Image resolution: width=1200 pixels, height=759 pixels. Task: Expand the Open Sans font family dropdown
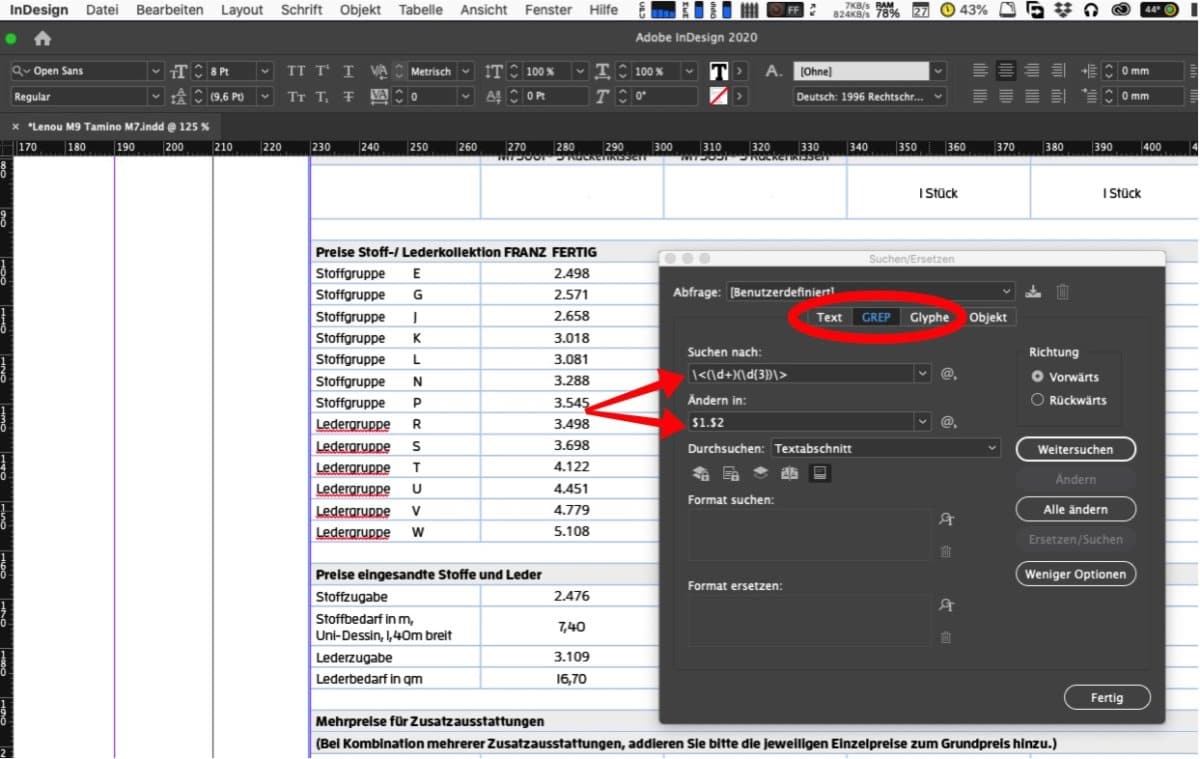pos(154,72)
